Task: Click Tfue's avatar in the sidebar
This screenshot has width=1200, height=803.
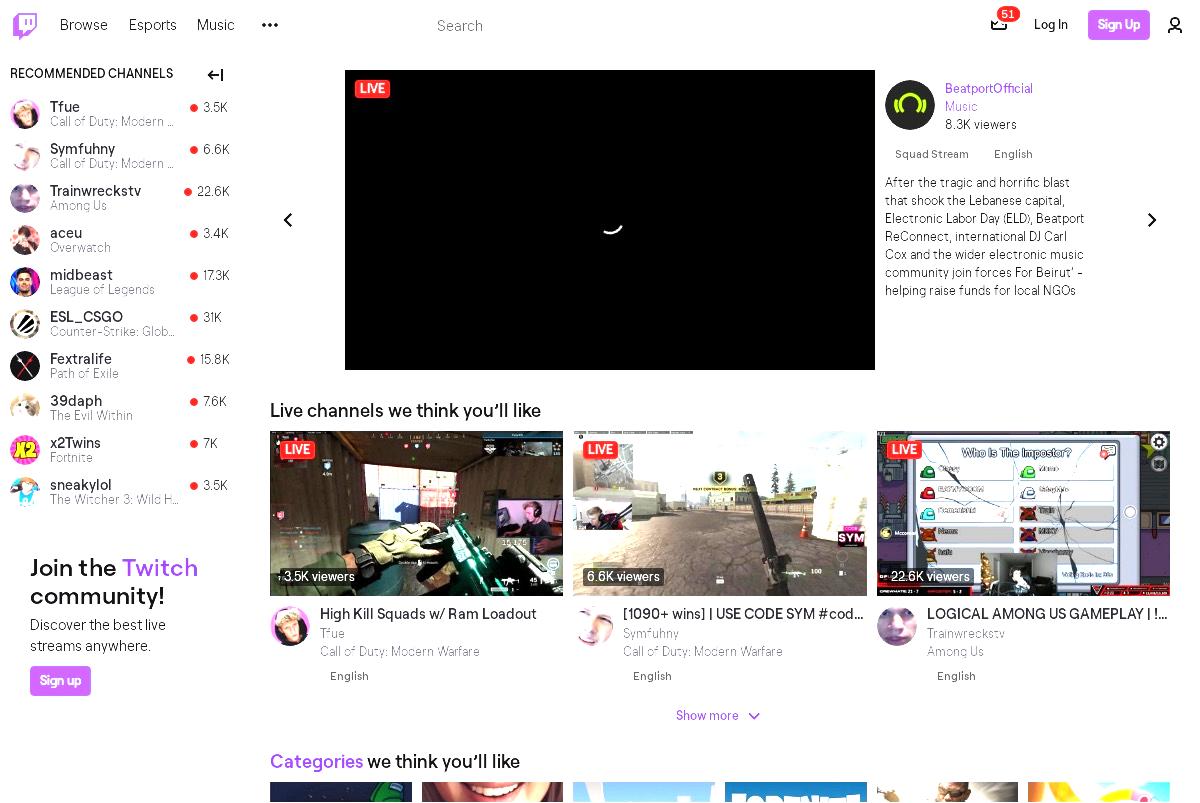Action: click(25, 114)
